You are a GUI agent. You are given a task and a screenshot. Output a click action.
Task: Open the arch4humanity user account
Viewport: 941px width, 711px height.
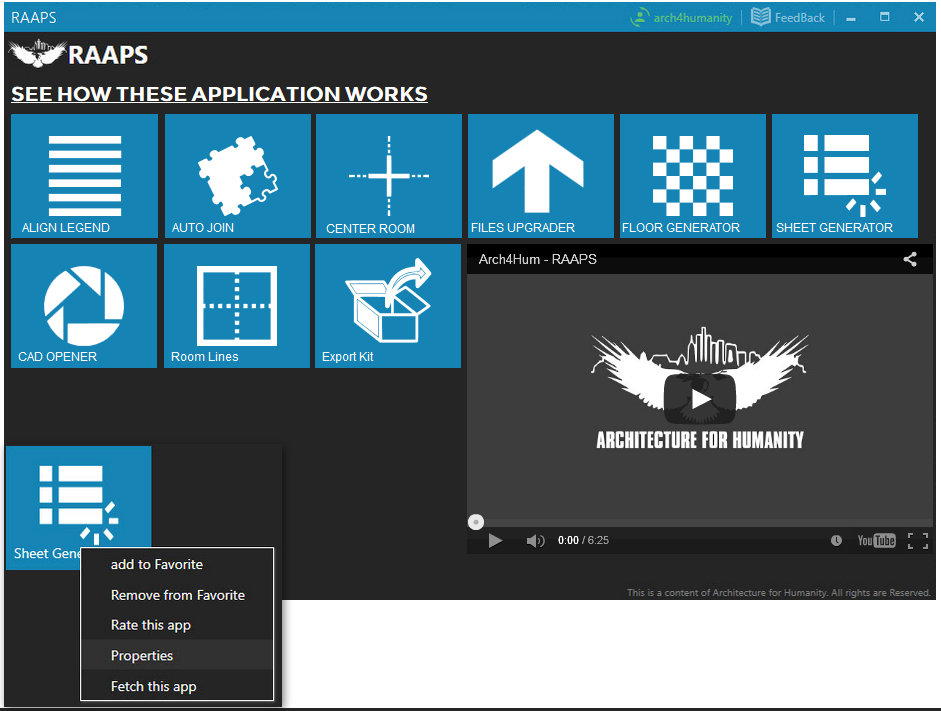pyautogui.click(x=681, y=17)
